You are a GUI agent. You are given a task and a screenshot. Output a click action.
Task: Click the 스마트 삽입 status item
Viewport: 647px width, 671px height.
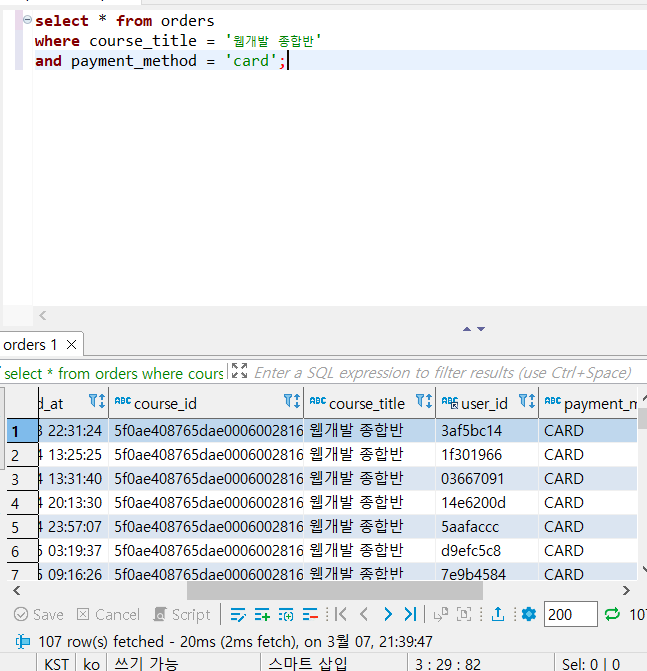point(308,664)
